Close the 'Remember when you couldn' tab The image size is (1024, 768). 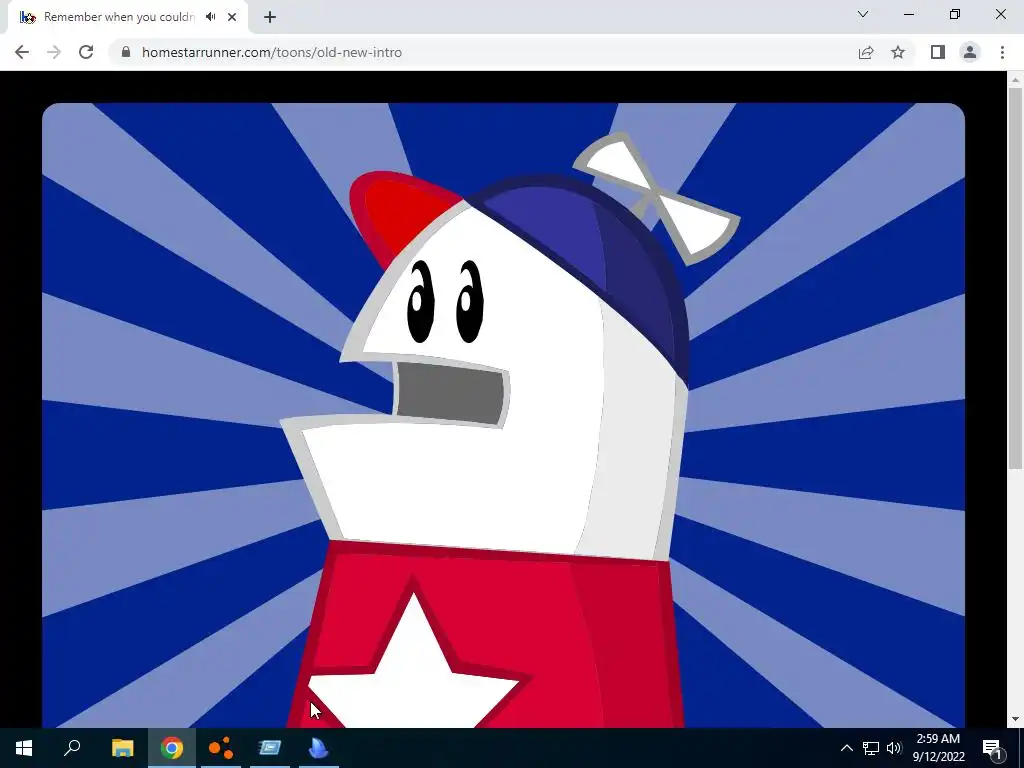click(232, 17)
